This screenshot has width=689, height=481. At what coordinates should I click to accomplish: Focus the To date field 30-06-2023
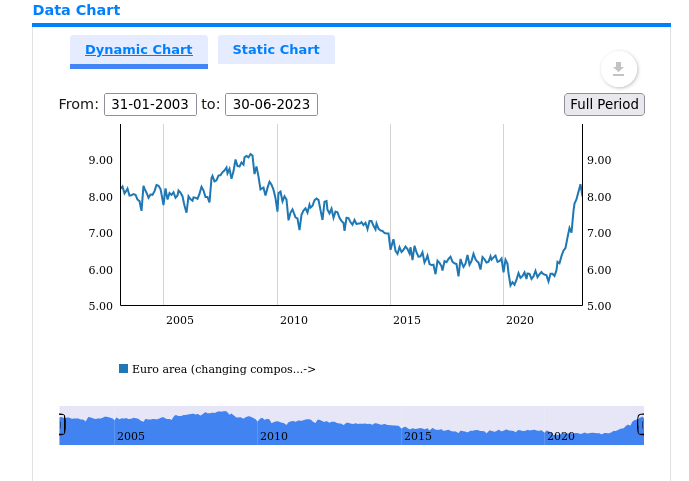click(x=271, y=104)
